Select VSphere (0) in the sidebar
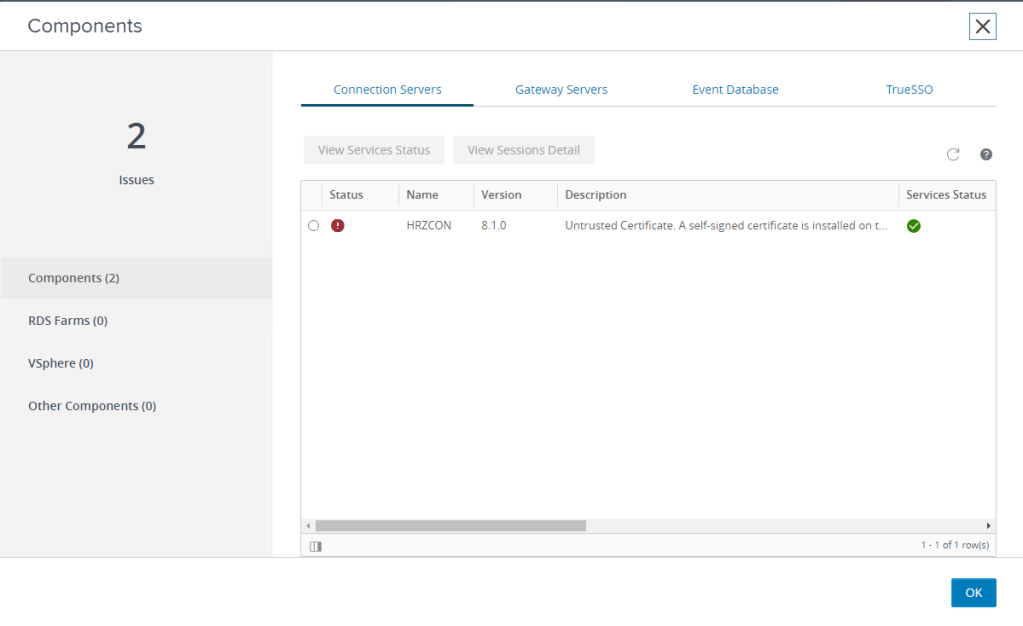The height and width of the screenshot is (626, 1023). (61, 363)
